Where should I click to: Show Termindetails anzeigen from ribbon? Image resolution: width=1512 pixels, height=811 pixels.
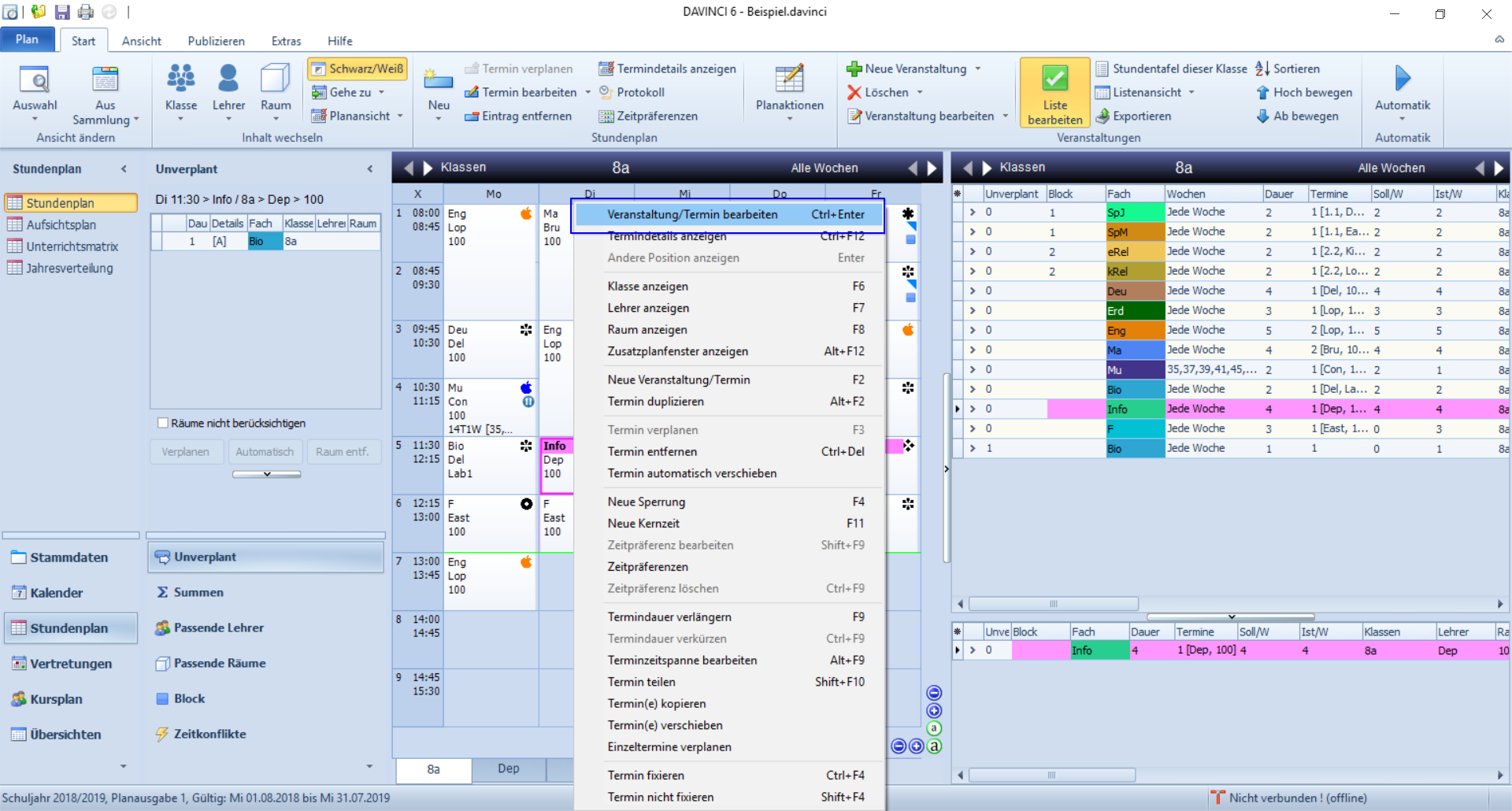(668, 69)
